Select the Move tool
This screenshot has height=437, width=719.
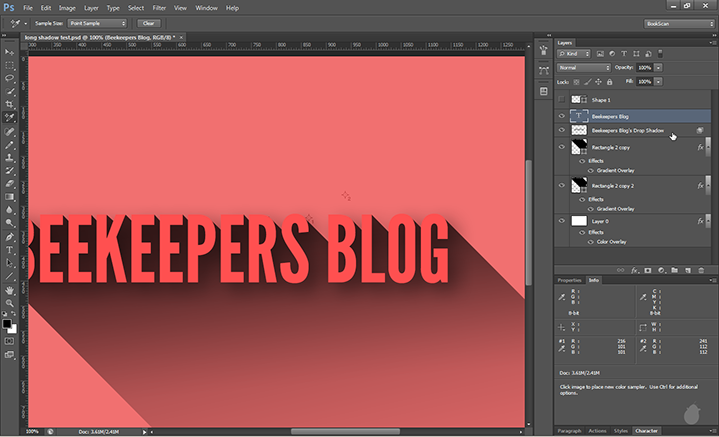point(10,51)
